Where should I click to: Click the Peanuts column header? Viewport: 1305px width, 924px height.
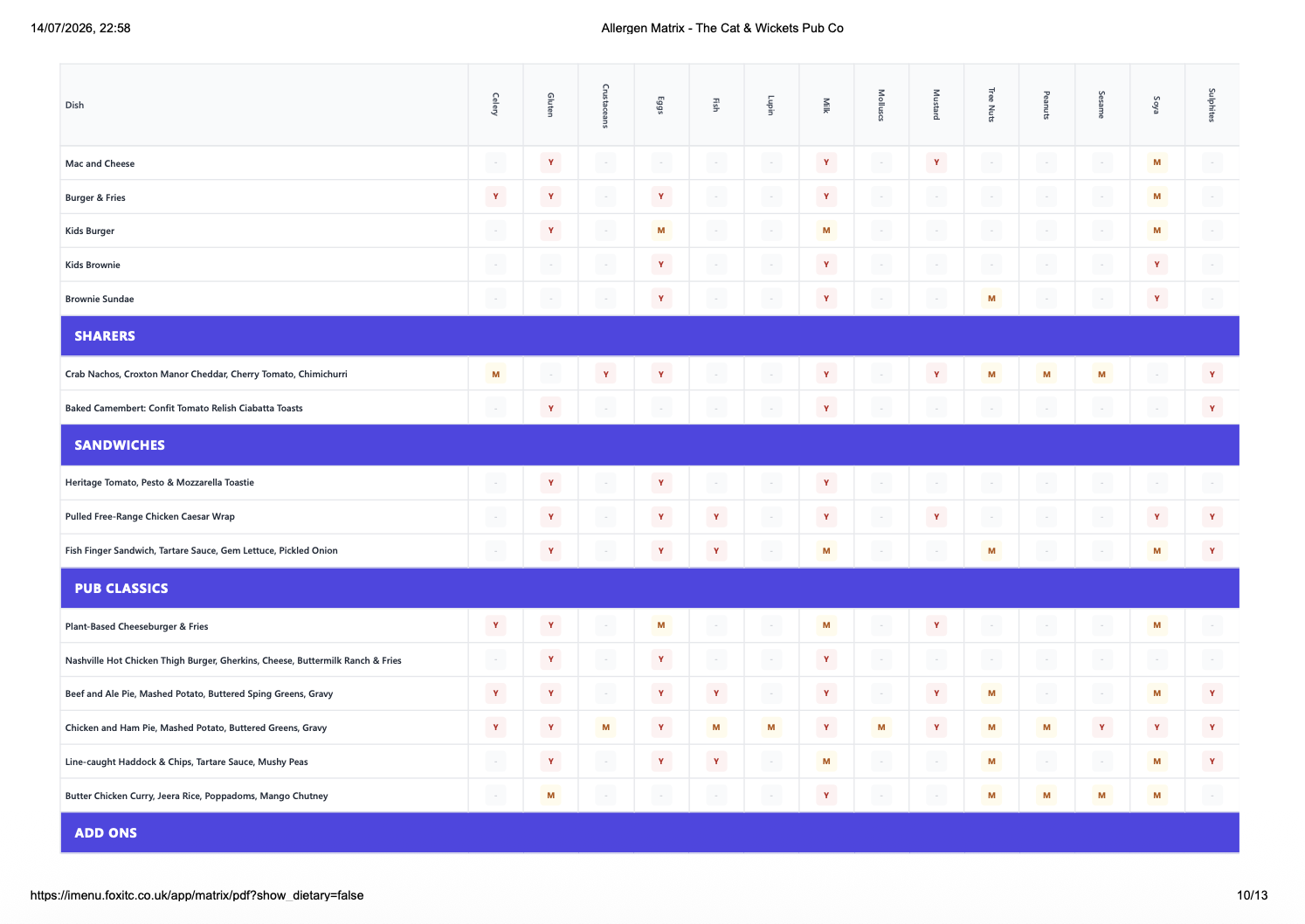pos(1046,105)
